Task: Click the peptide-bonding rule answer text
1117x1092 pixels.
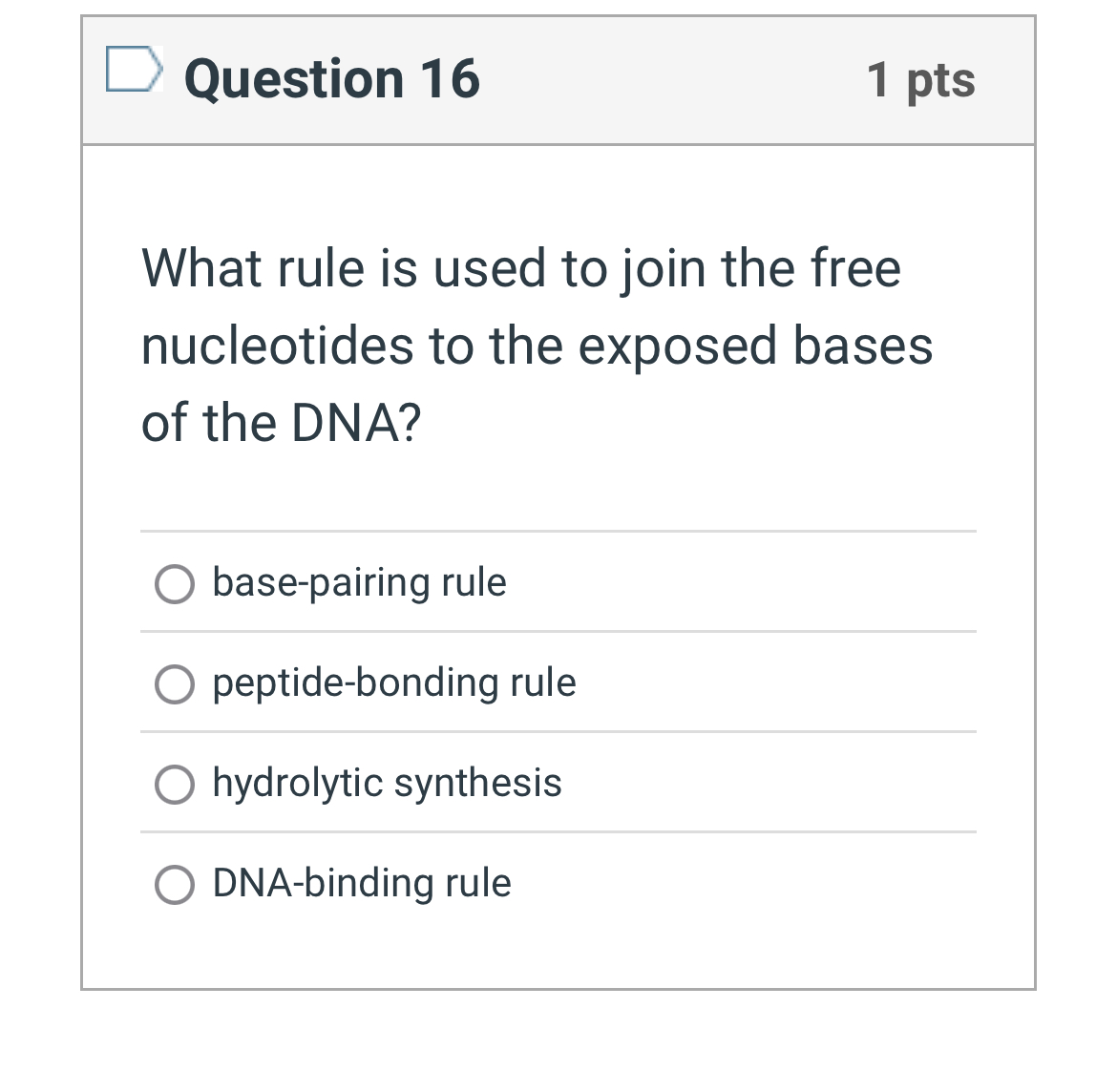Action: pos(395,683)
